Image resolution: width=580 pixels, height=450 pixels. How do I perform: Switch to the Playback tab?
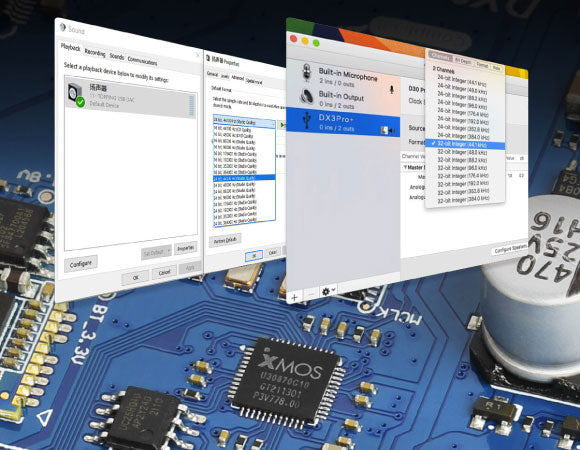click(x=70, y=47)
